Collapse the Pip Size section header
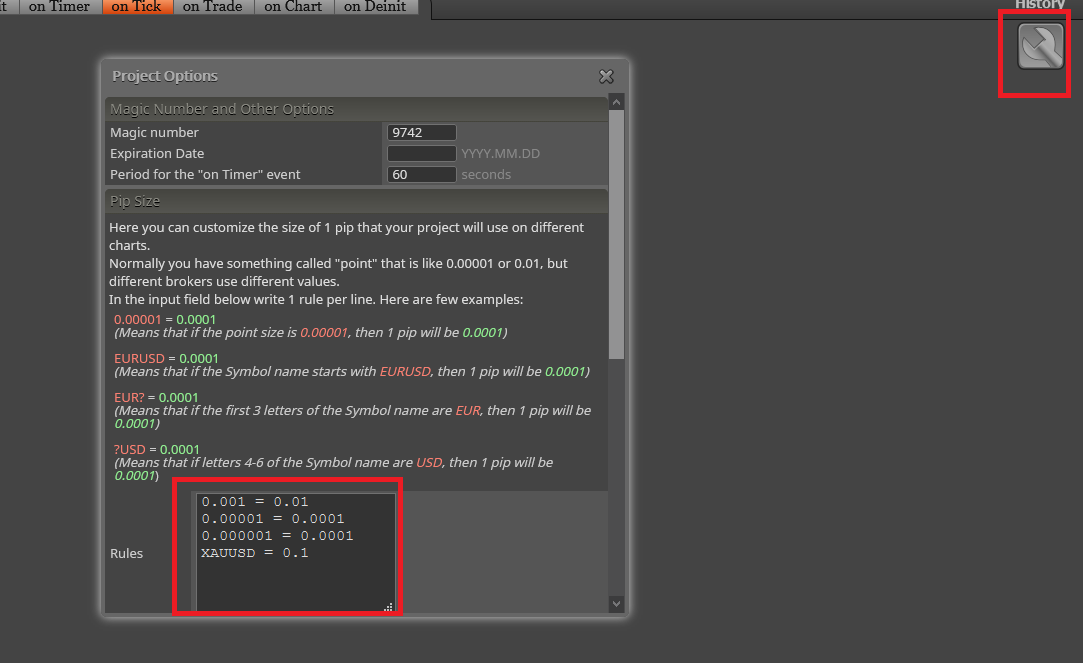 356,201
